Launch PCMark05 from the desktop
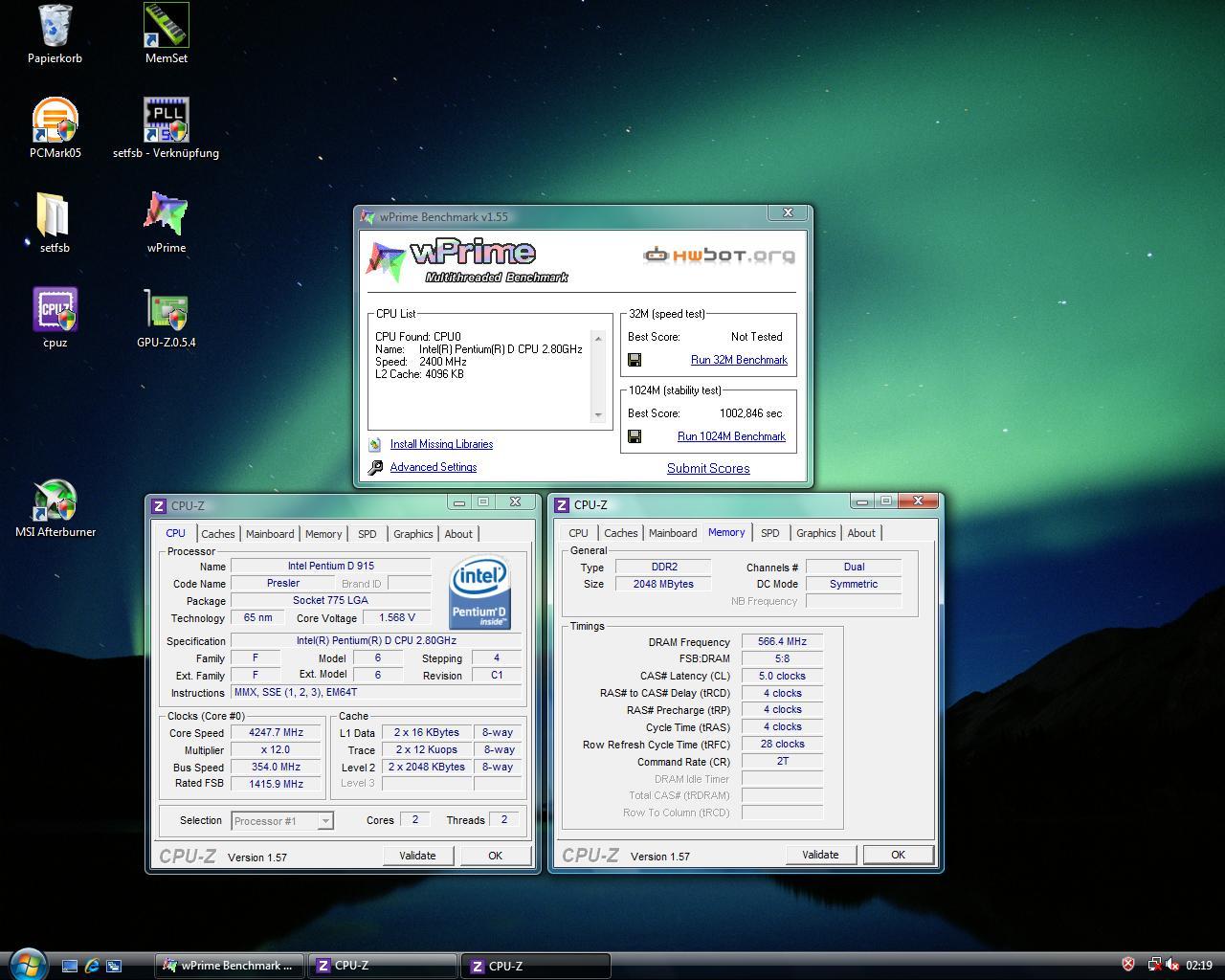The height and width of the screenshot is (980, 1225). [55, 128]
